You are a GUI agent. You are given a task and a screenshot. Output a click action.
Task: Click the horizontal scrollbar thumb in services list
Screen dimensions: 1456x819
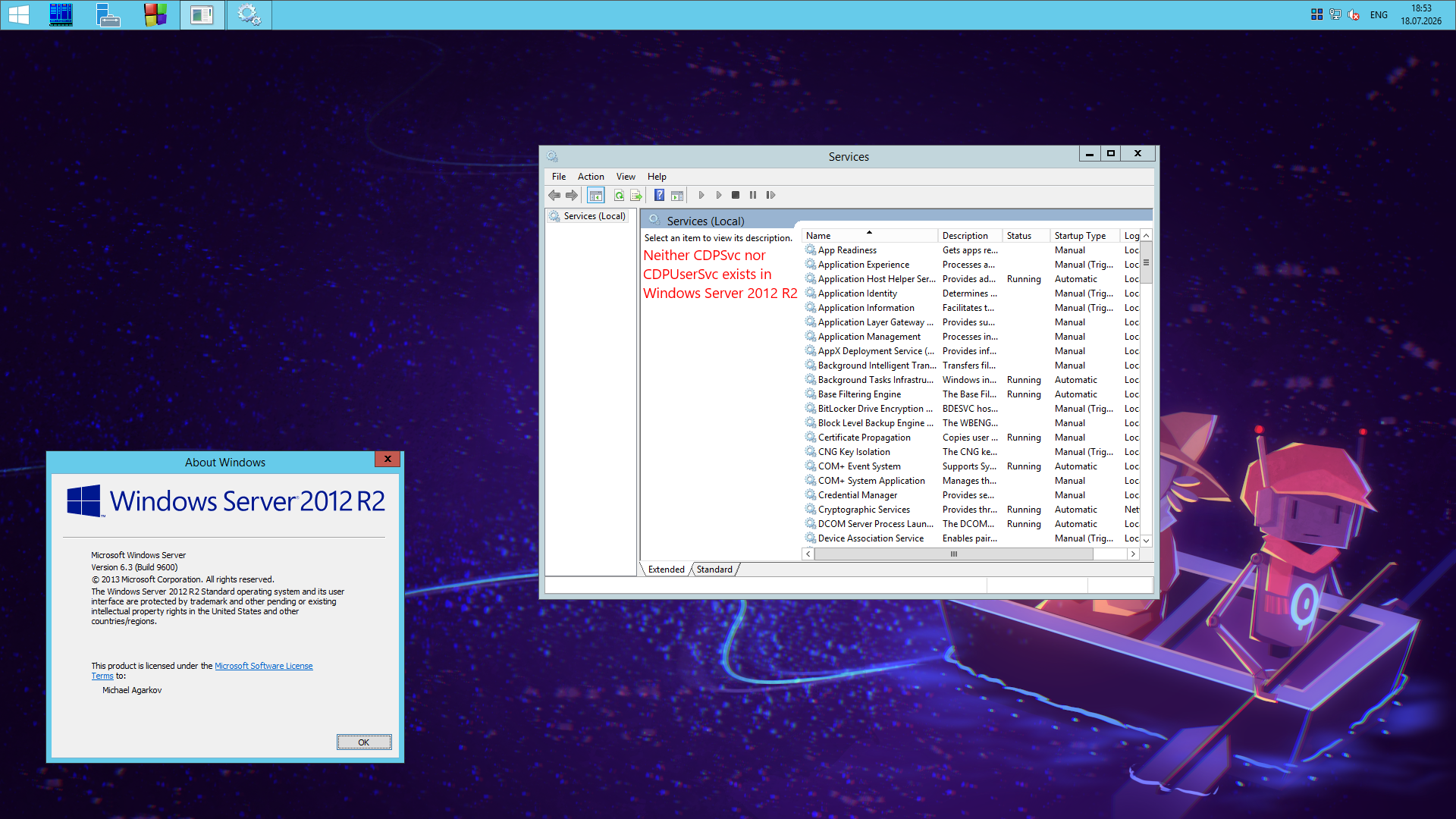click(954, 554)
